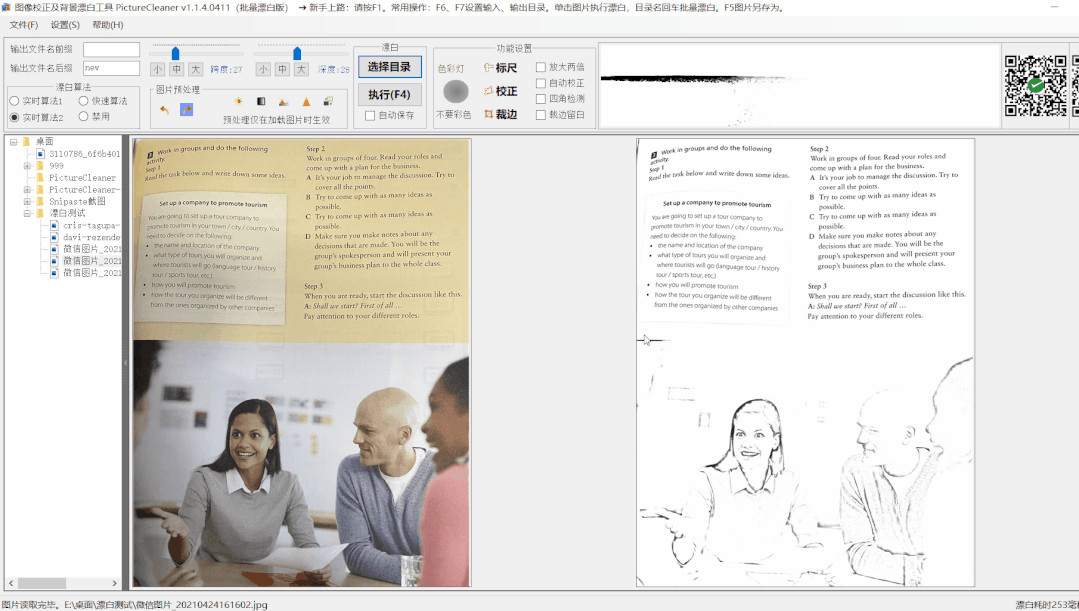
Task: Select the 裁边 crop edge tool
Action: (x=500, y=114)
